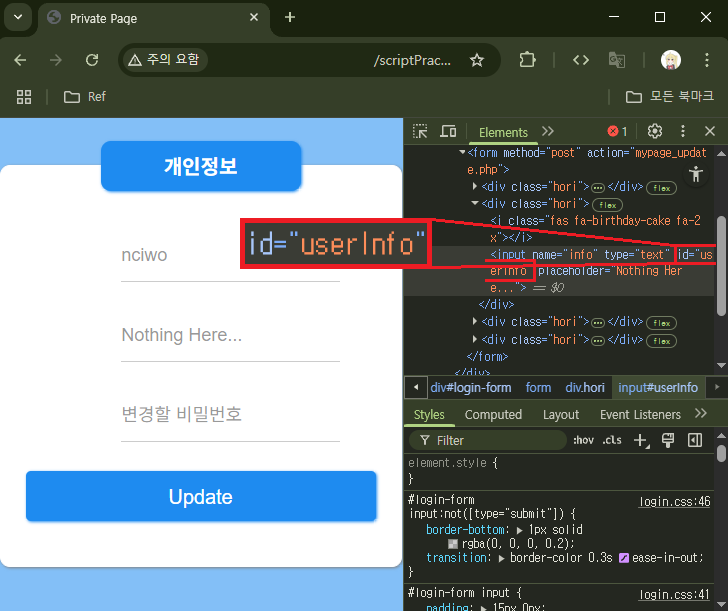Click the flex badge on expanded hori div

(x=607, y=205)
